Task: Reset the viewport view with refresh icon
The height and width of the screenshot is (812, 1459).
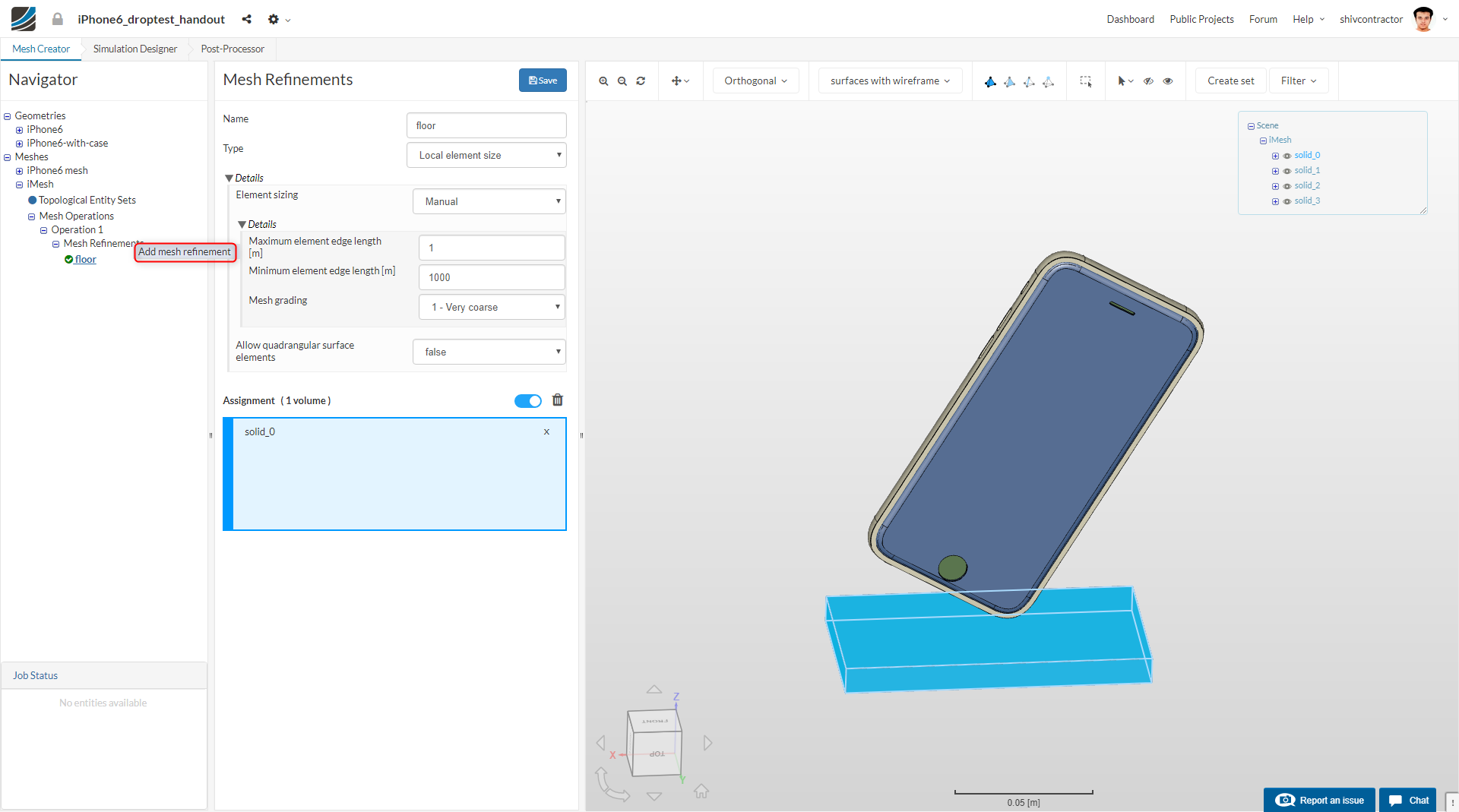Action: [641, 81]
